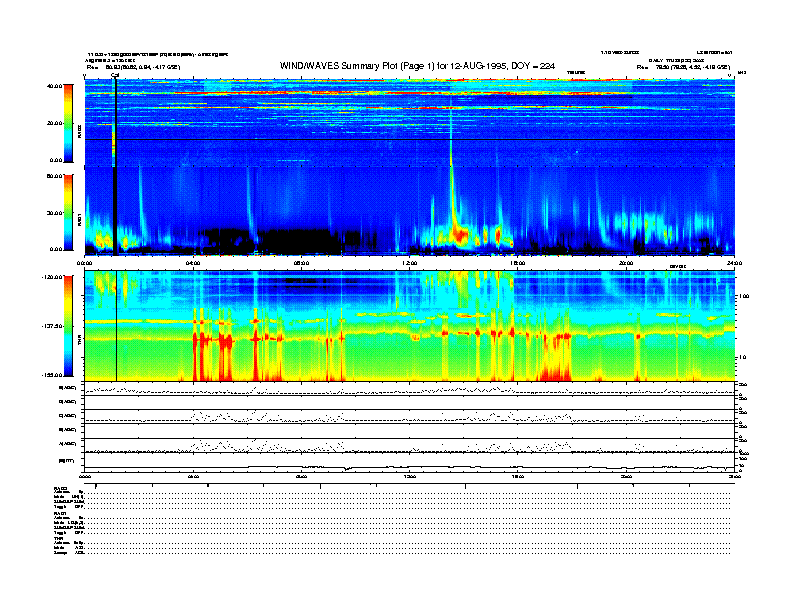Click the intense red burst in RAD1 after 12:00
This screenshot has width=792, height=612.
(x=459, y=234)
